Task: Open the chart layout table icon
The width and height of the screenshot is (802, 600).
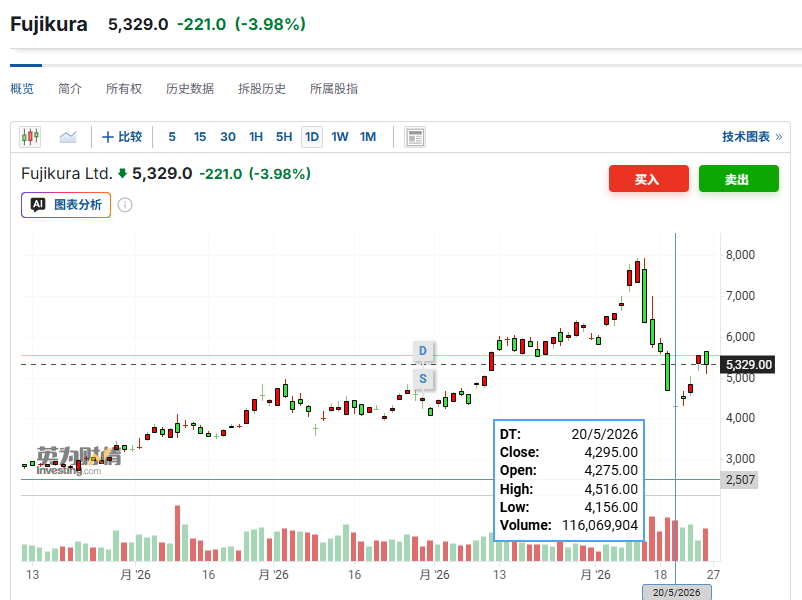Action: pyautogui.click(x=415, y=137)
